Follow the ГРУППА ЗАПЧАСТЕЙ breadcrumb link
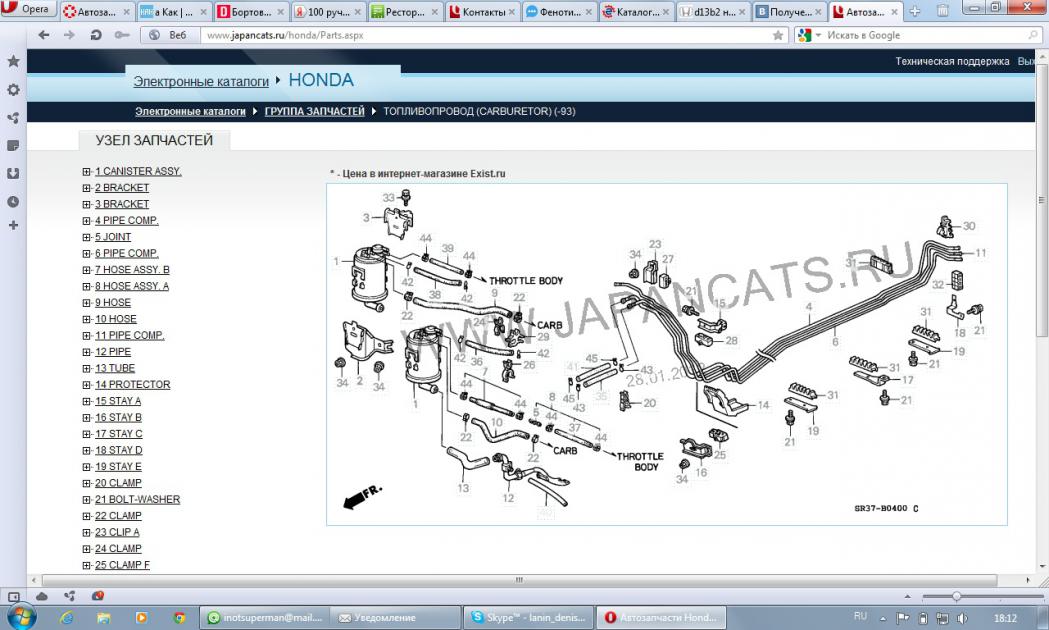 coord(314,111)
